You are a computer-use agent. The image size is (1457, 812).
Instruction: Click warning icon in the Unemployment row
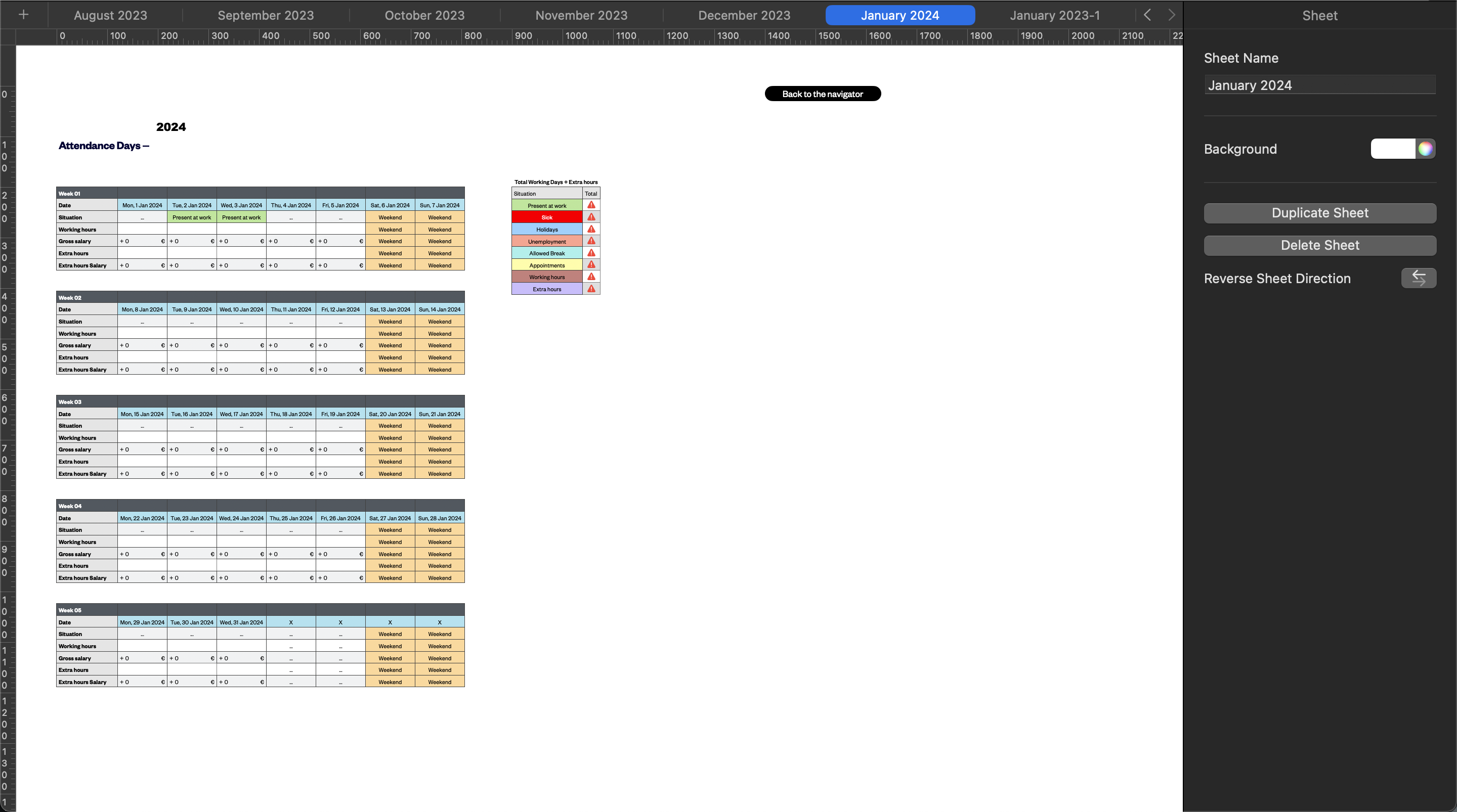pos(591,242)
